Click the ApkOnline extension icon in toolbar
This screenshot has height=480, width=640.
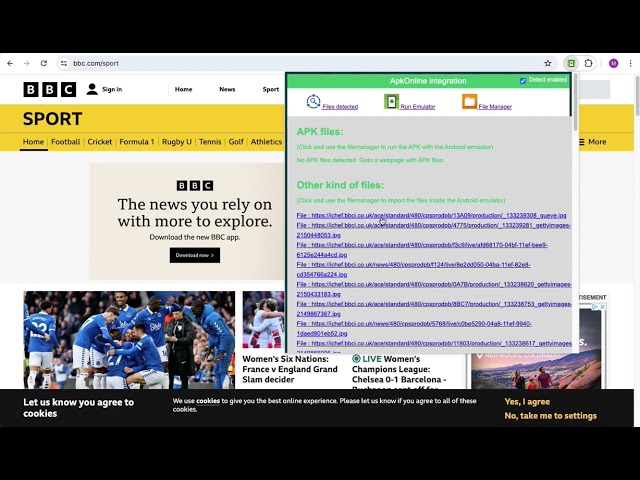tap(571, 63)
